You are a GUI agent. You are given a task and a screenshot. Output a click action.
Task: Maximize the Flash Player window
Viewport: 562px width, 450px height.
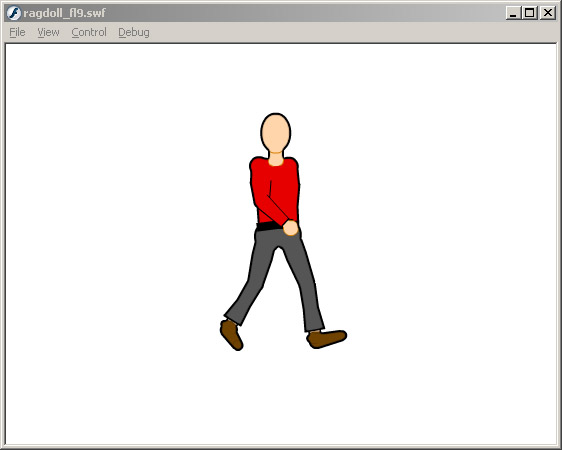(x=530, y=13)
